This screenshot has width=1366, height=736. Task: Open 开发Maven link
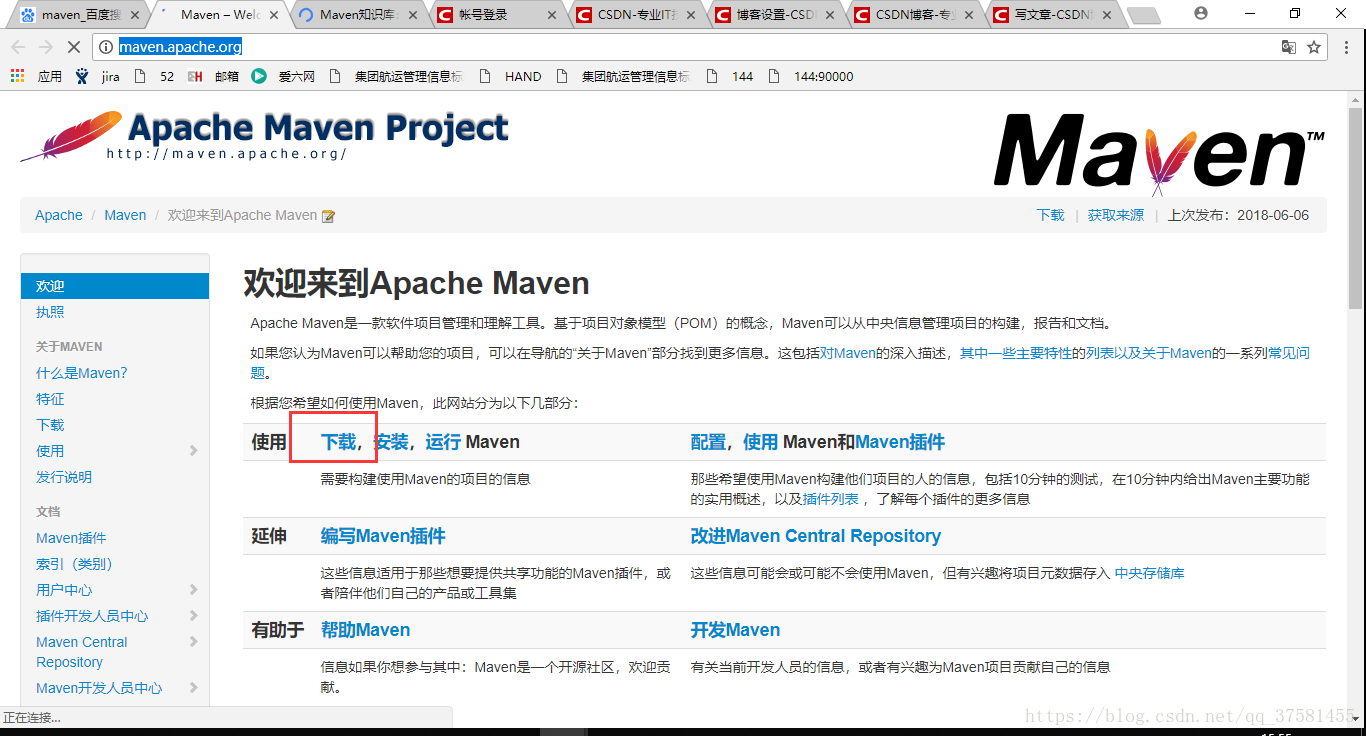point(735,630)
